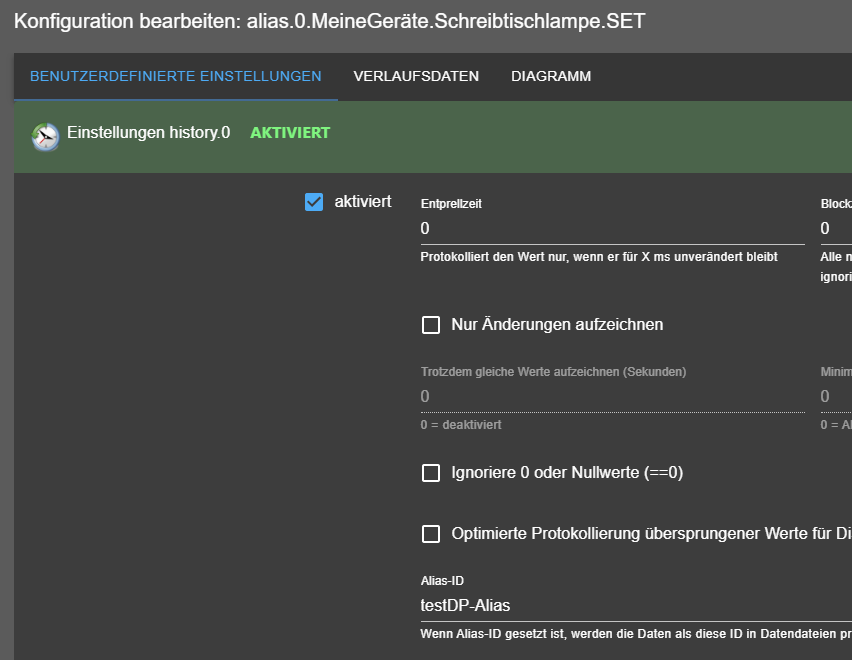Click the Blockzeit field beside Entprellzeit
The height and width of the screenshot is (660, 852).
[x=835, y=229]
